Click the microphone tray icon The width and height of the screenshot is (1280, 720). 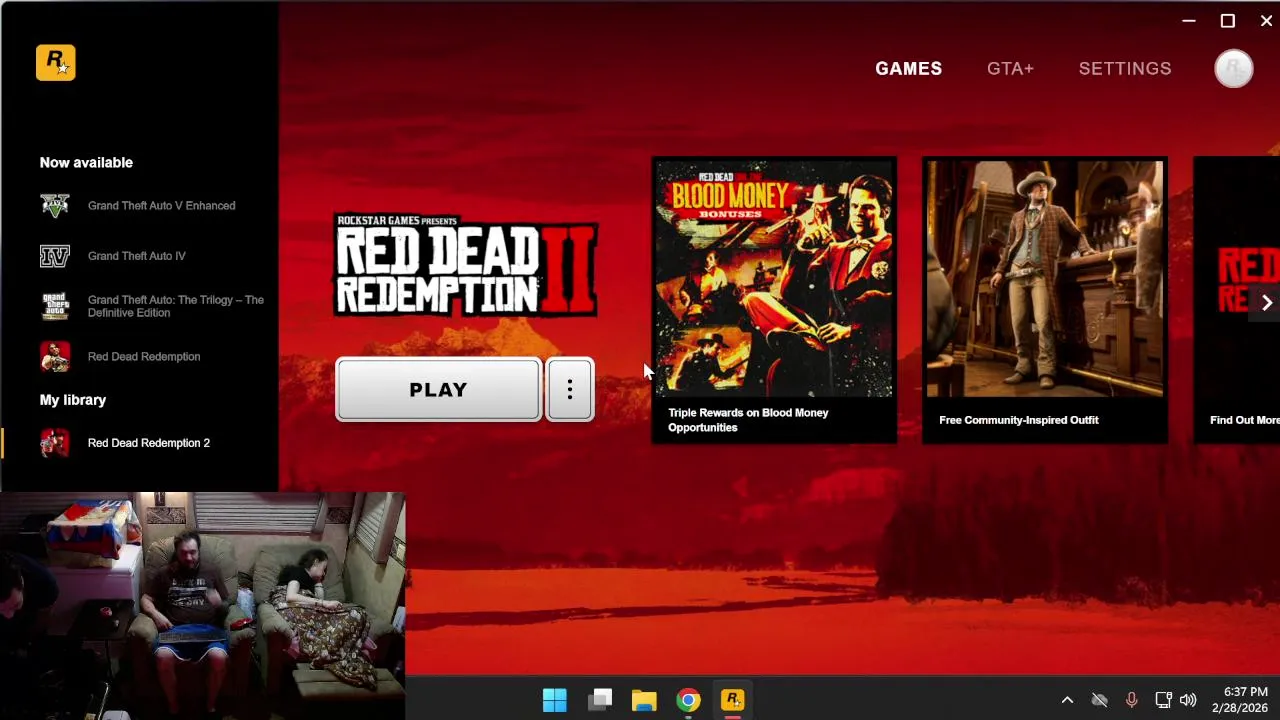(x=1131, y=700)
